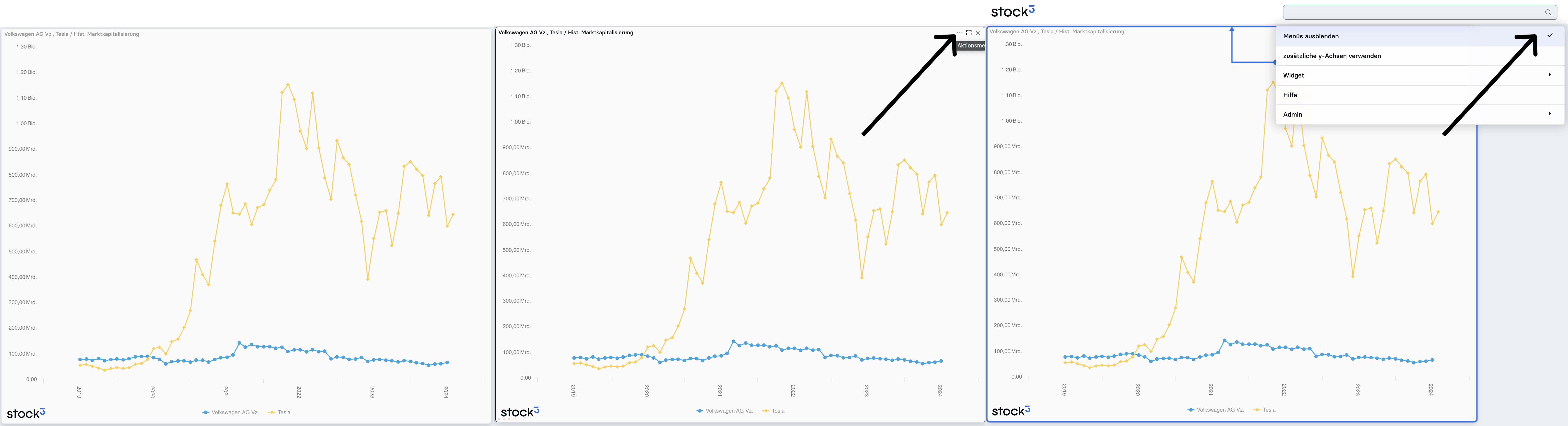This screenshot has height=426, width=1568.
Task: Click '2022' year label in left chart
Action: point(299,392)
